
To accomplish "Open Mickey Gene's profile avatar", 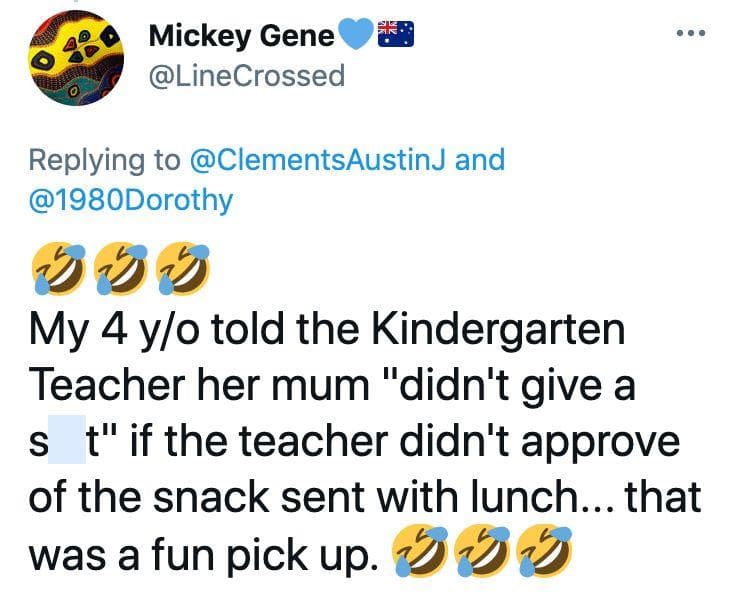I will [76, 57].
